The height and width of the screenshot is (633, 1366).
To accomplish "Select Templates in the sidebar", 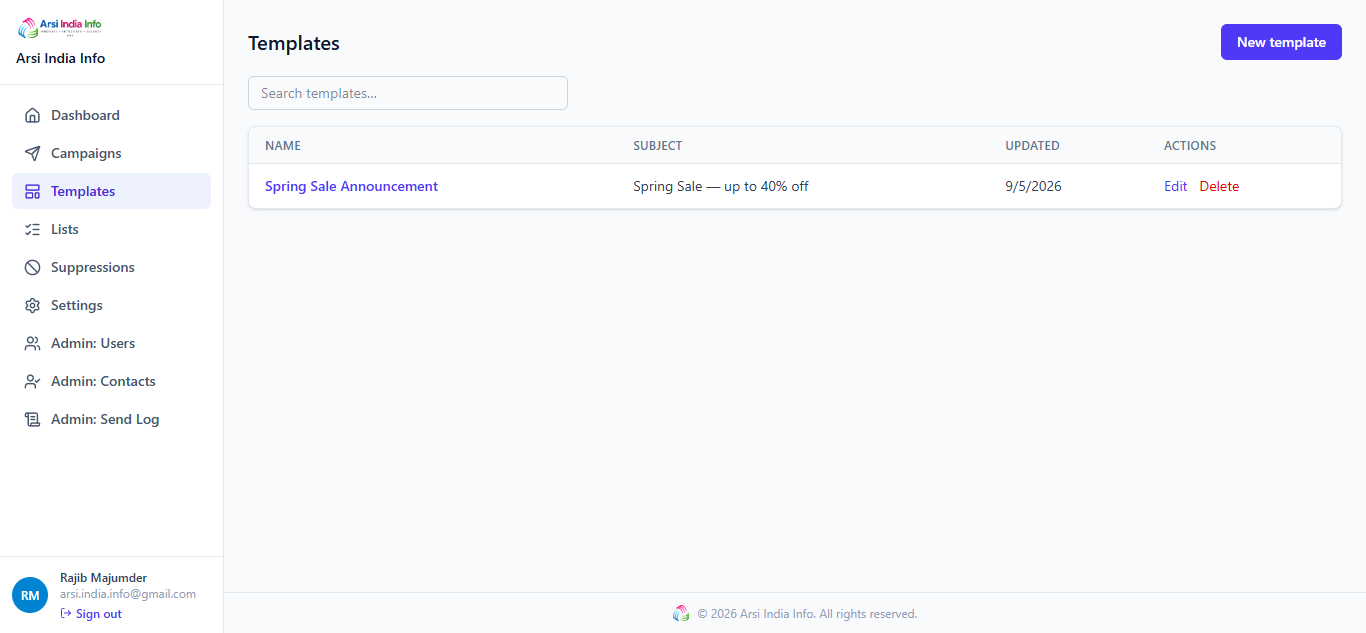I will 111,191.
